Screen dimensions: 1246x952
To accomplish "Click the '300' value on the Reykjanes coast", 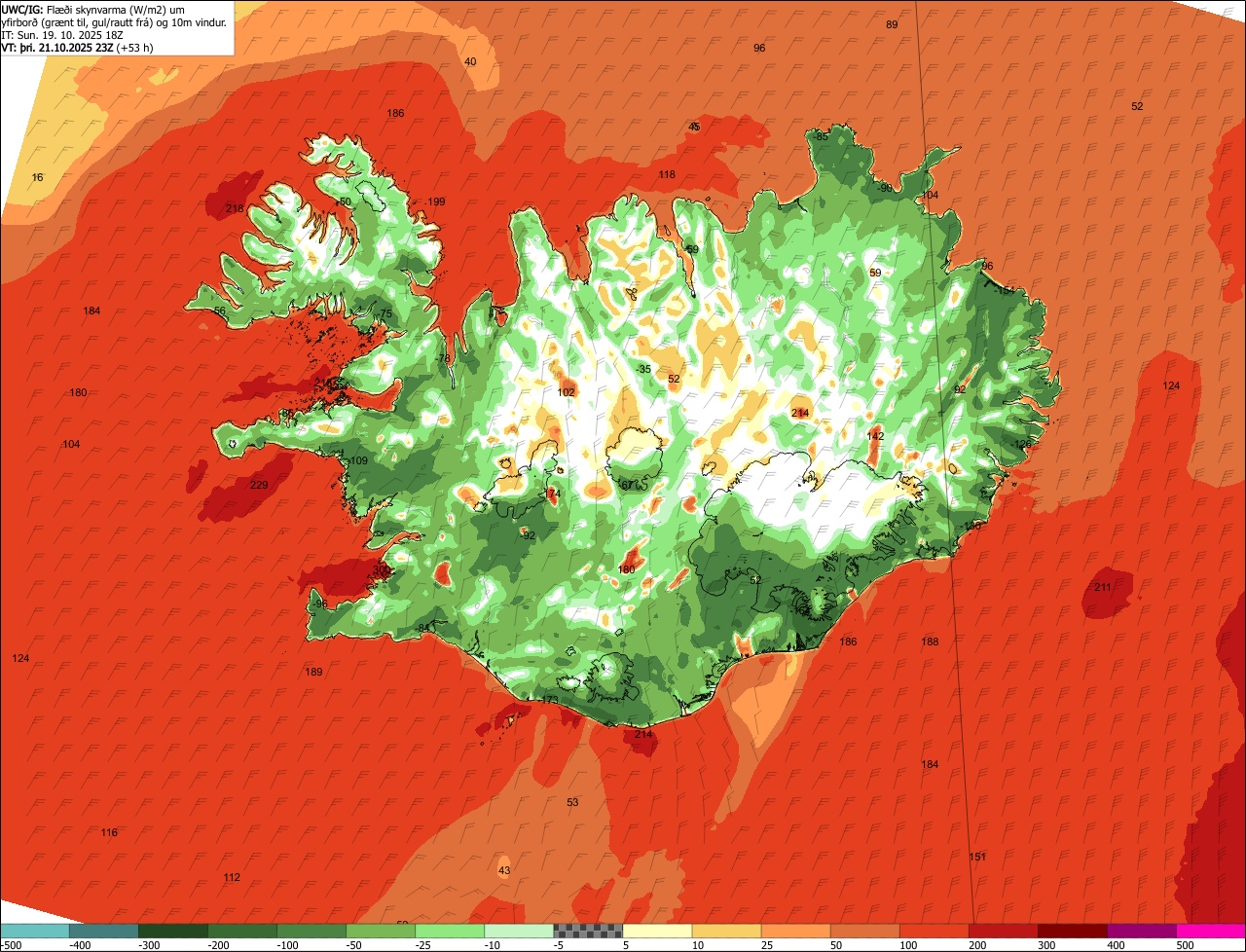I will click(383, 570).
